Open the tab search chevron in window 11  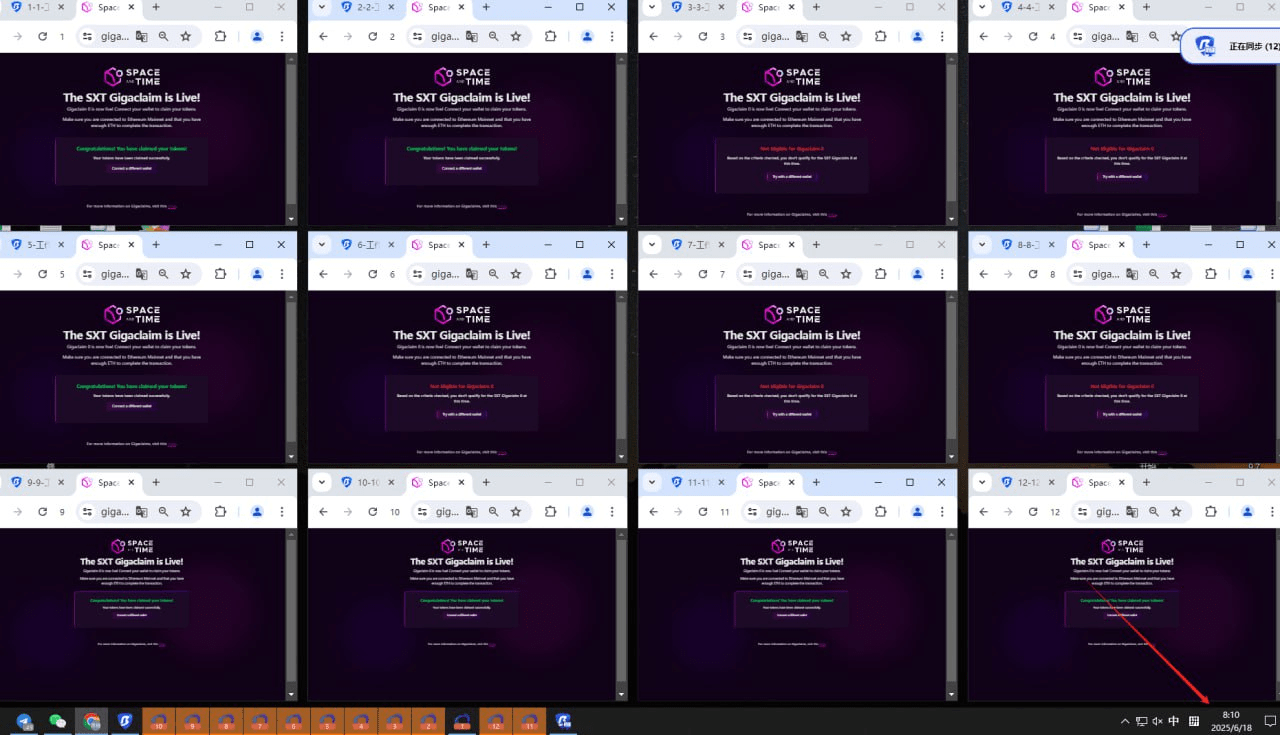652,482
